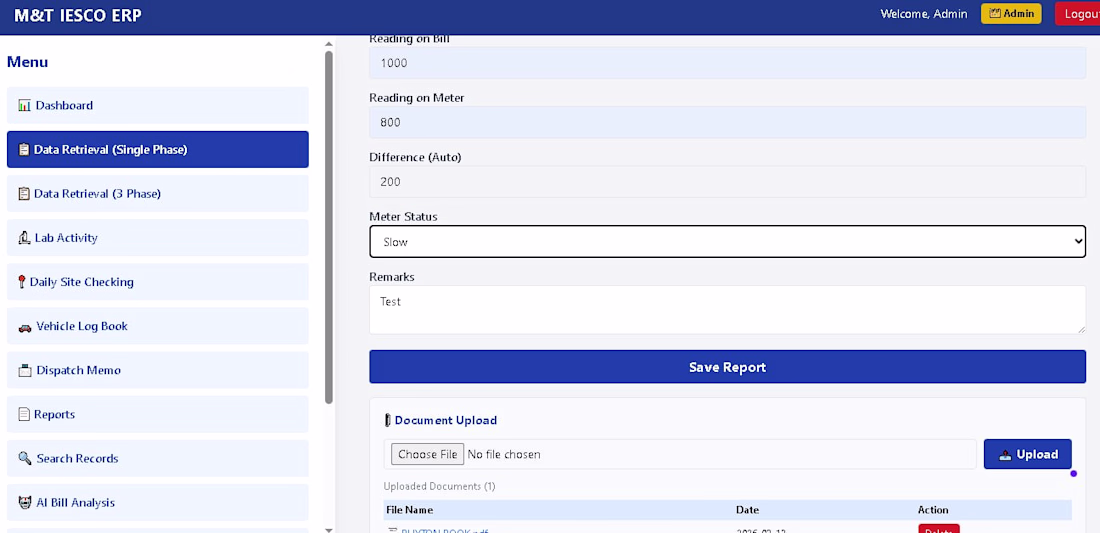Click the Difference (Auto) field showing 200
Screen dimensions: 1100x533
727,182
